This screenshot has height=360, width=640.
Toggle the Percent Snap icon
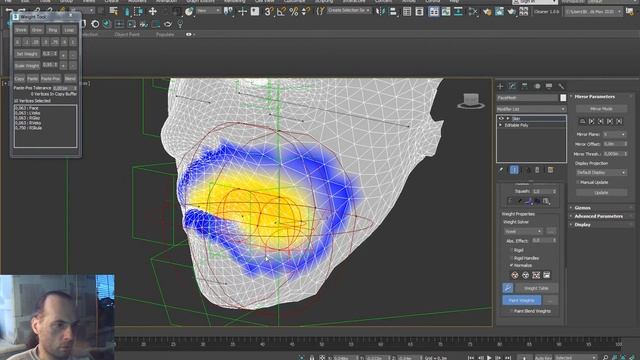click(x=293, y=11)
